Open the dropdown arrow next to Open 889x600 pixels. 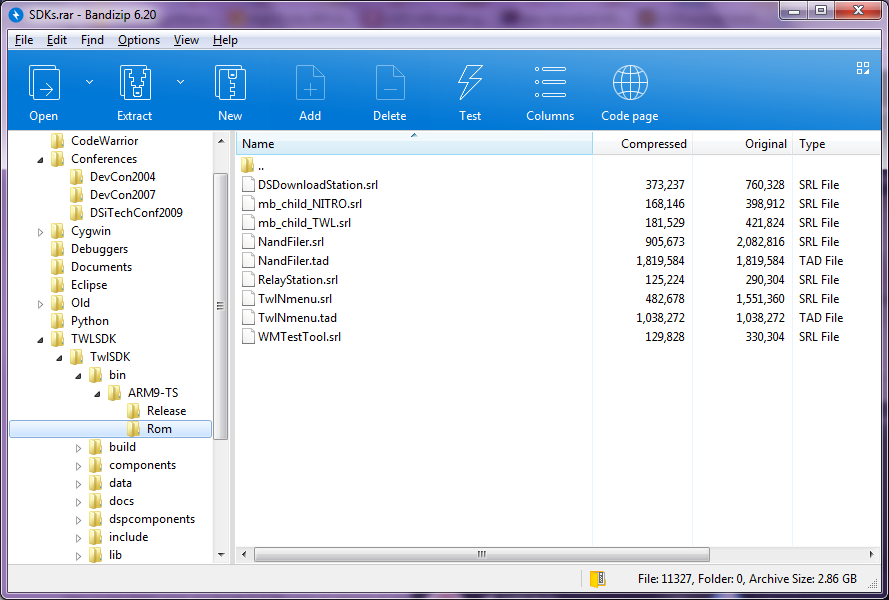90,82
